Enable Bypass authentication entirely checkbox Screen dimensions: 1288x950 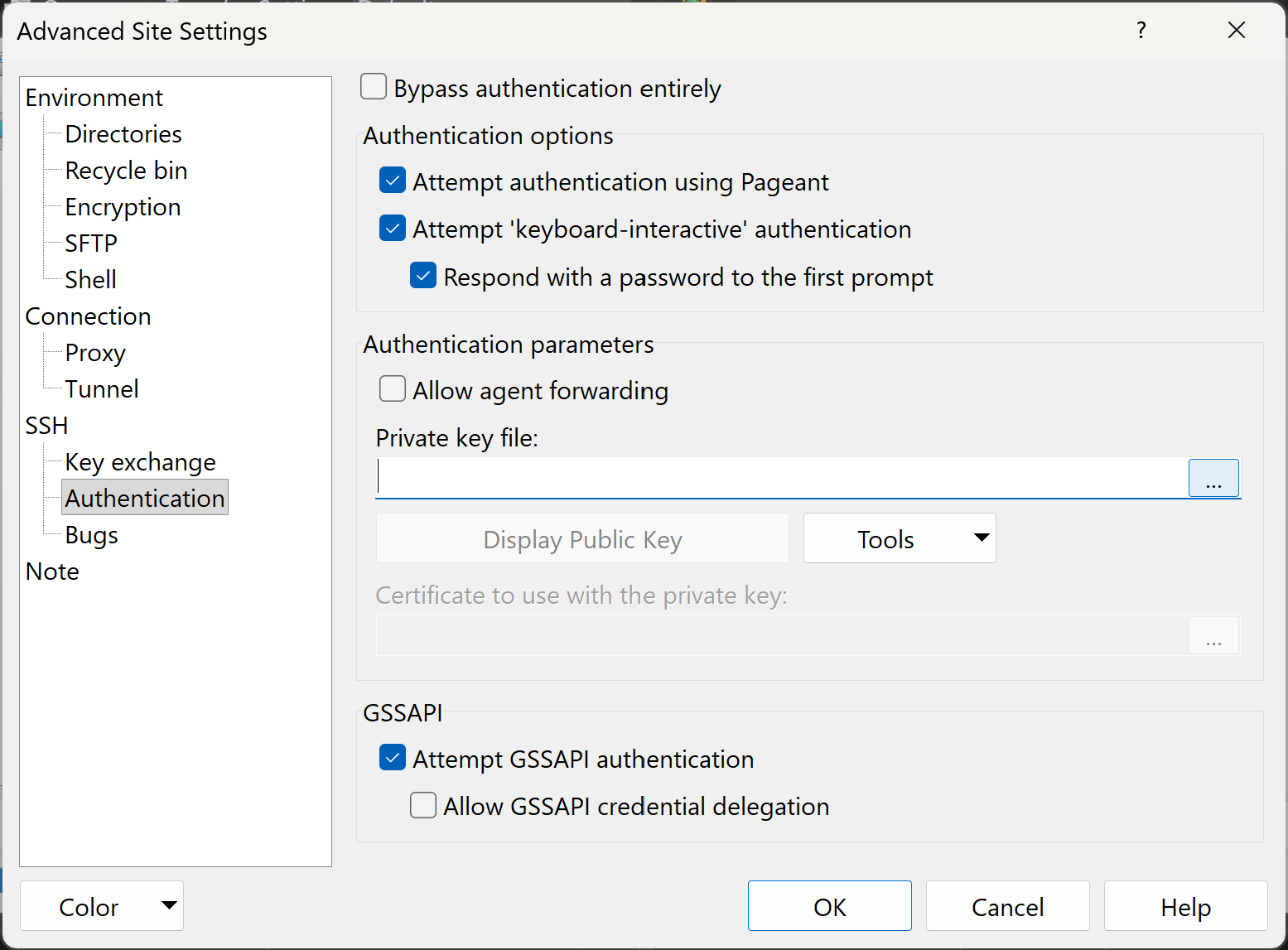(x=374, y=87)
